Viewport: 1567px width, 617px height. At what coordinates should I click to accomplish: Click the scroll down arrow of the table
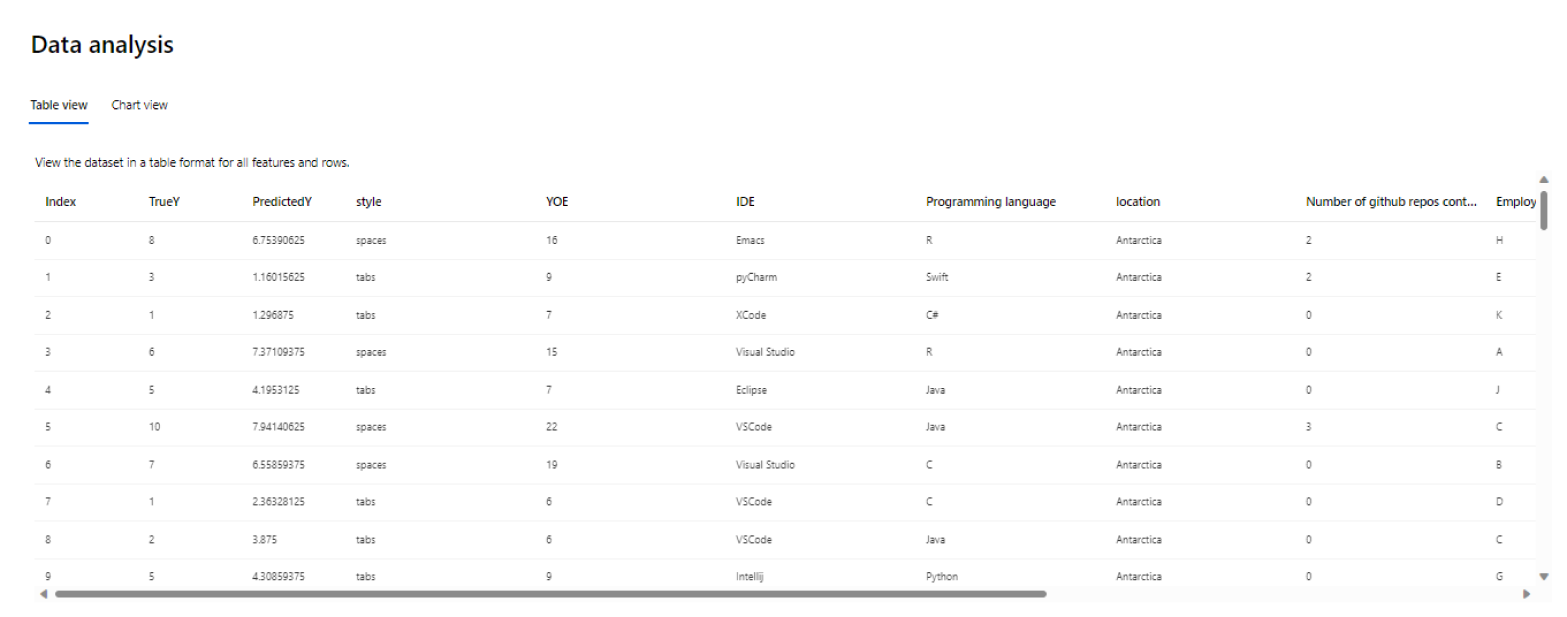point(1543,576)
